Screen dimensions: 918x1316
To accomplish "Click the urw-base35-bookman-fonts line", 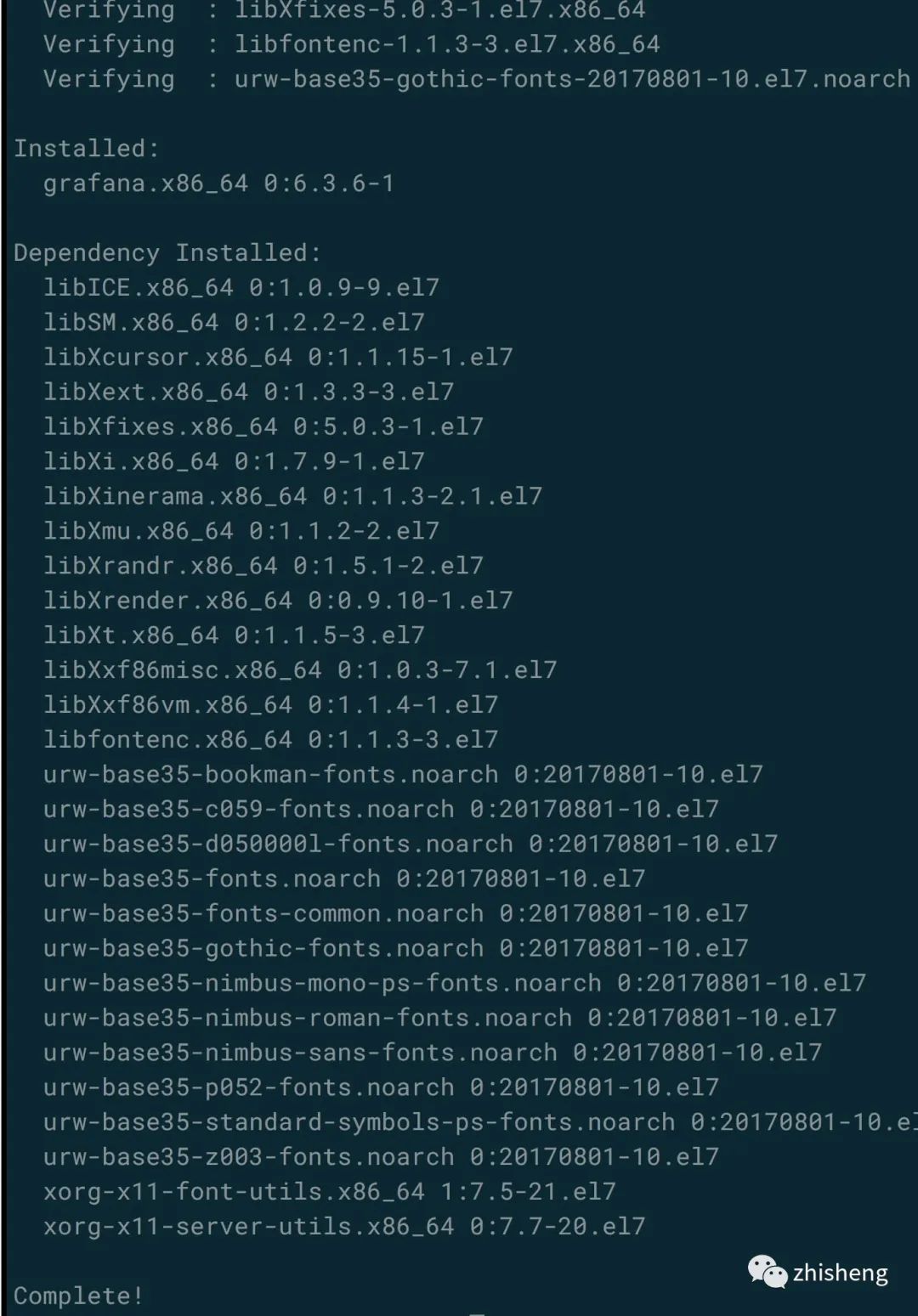I will (x=403, y=775).
